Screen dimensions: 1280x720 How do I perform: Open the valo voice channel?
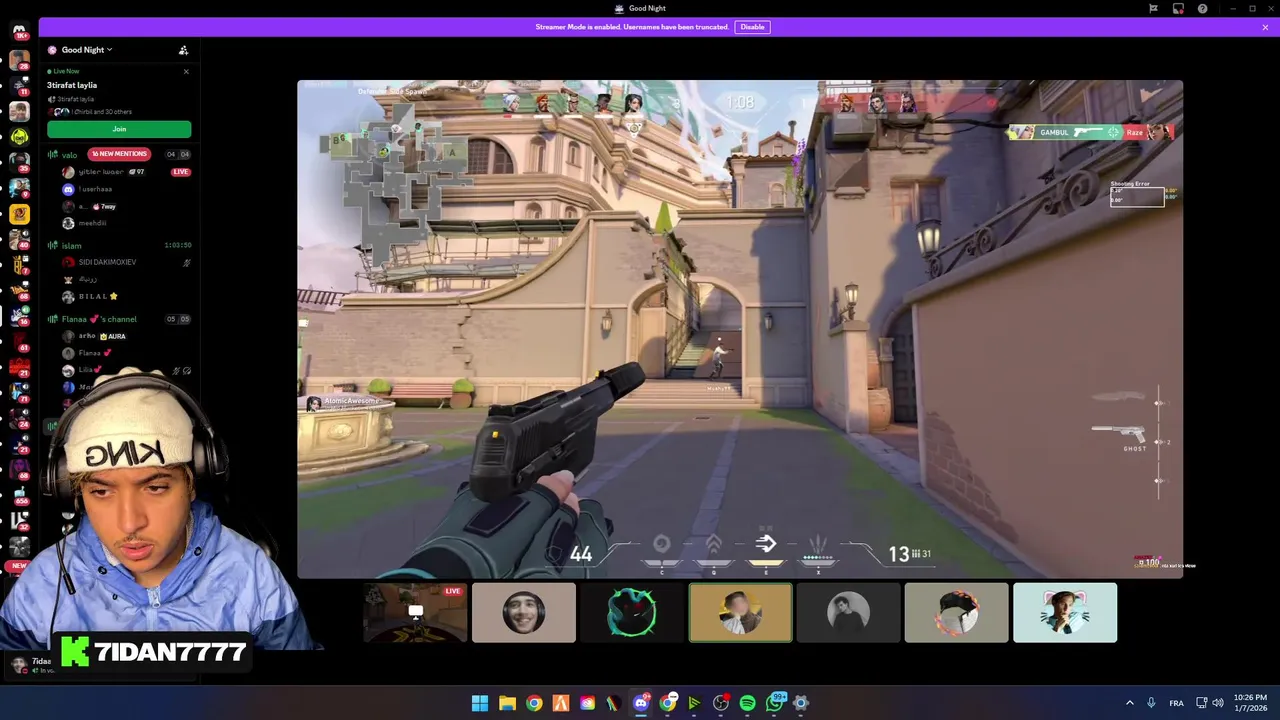tap(69, 155)
